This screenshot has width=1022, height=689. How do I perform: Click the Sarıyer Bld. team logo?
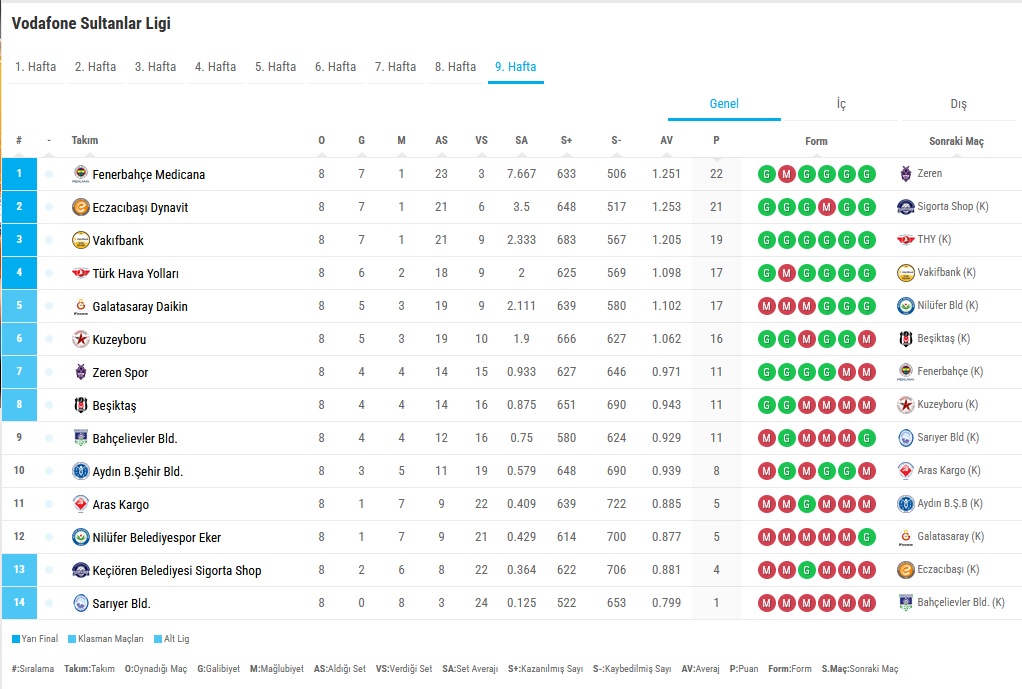[80, 603]
